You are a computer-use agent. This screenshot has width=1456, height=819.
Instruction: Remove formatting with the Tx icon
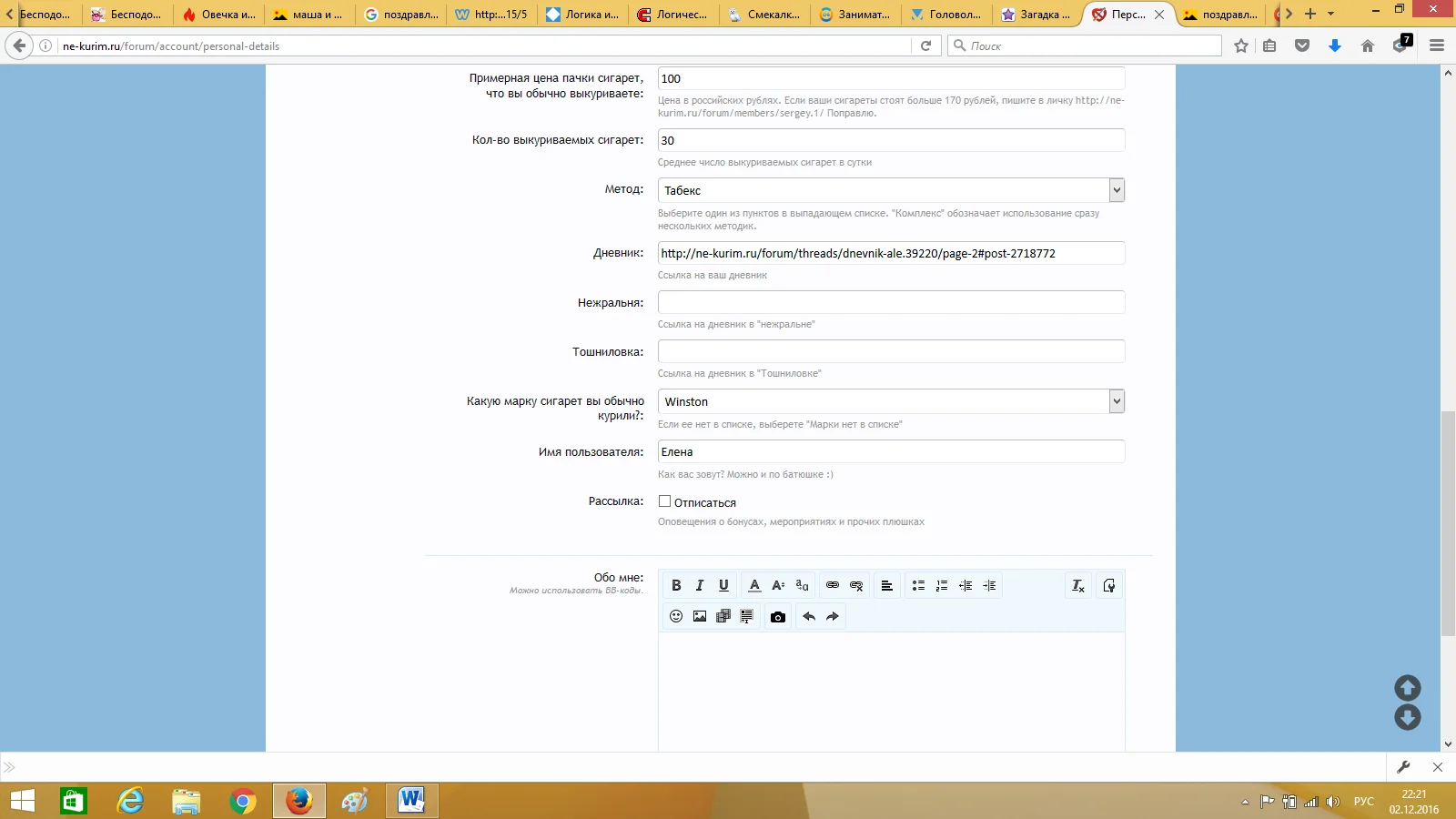[x=1077, y=586]
